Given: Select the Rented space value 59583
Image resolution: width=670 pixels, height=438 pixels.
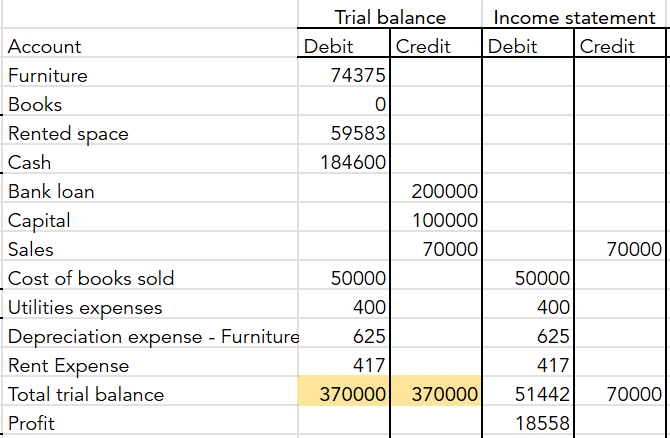Looking at the screenshot, I should point(344,130).
